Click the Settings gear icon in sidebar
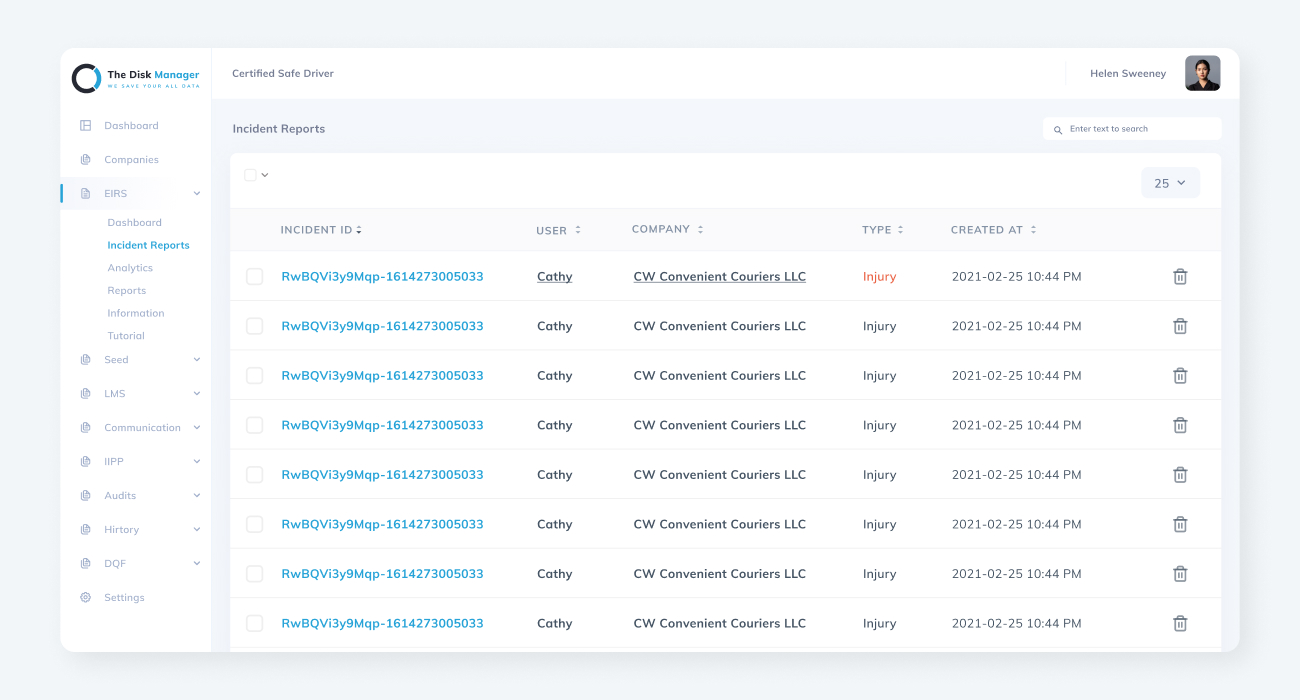This screenshot has height=700, width=1300. click(85, 598)
